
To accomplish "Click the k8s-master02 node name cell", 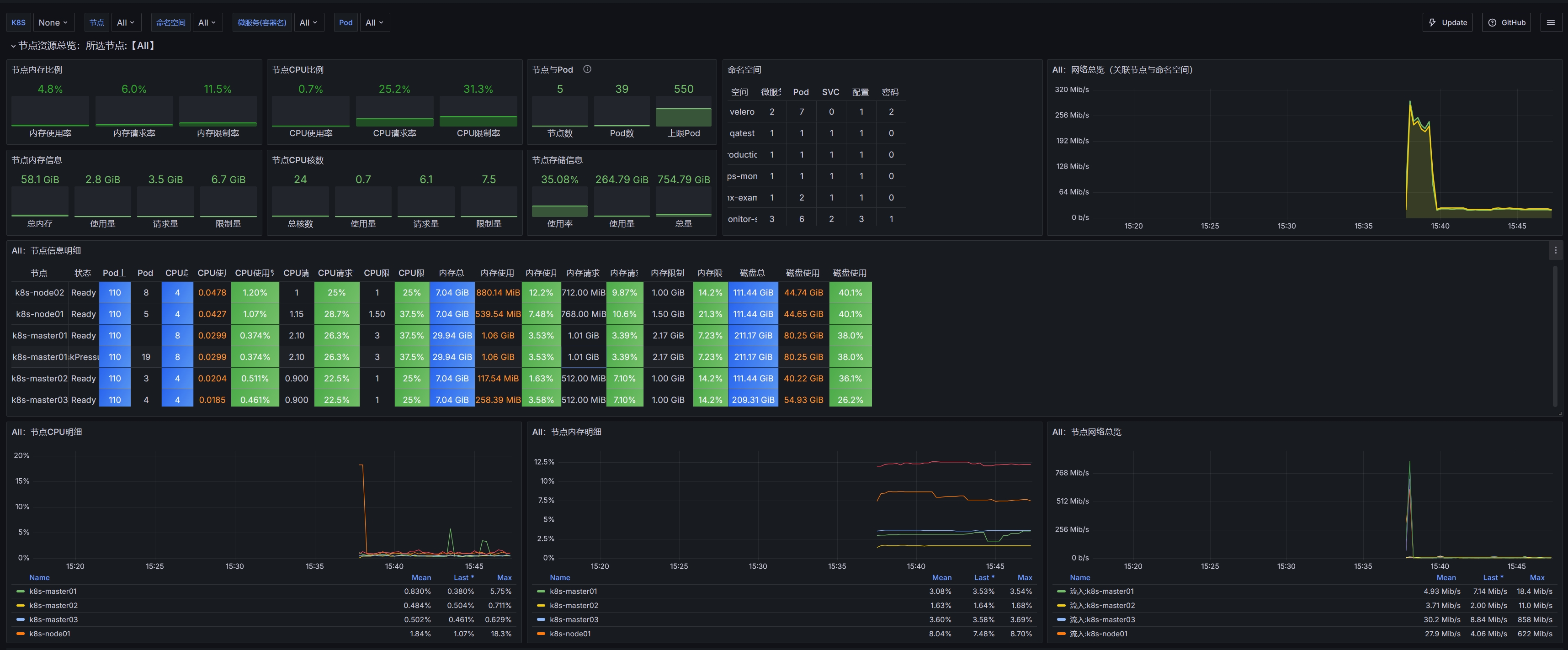I will click(x=40, y=379).
